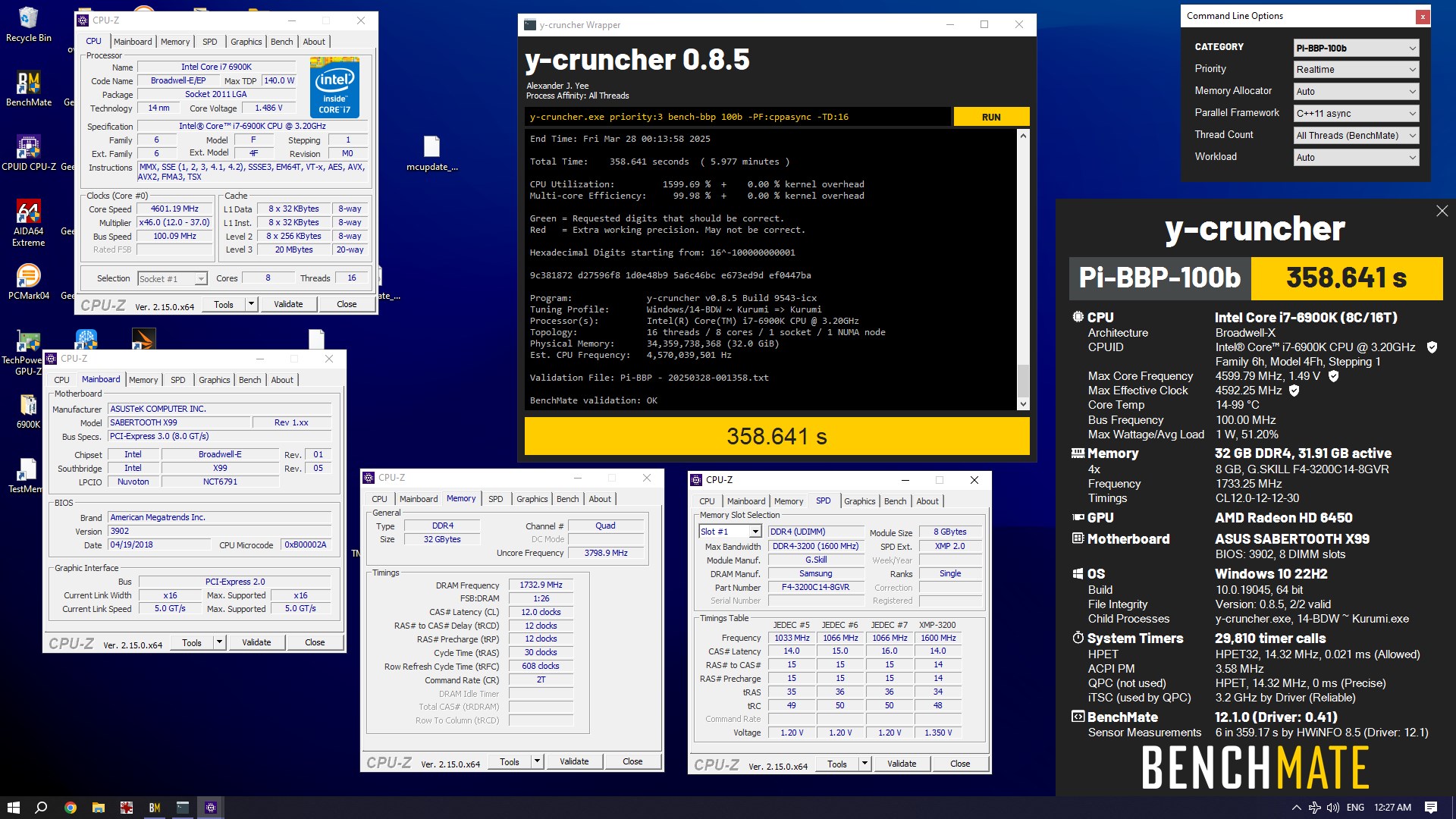1456x819 pixels.
Task: Switch to the Bench tab in the top CPU-Z window
Action: [x=281, y=42]
